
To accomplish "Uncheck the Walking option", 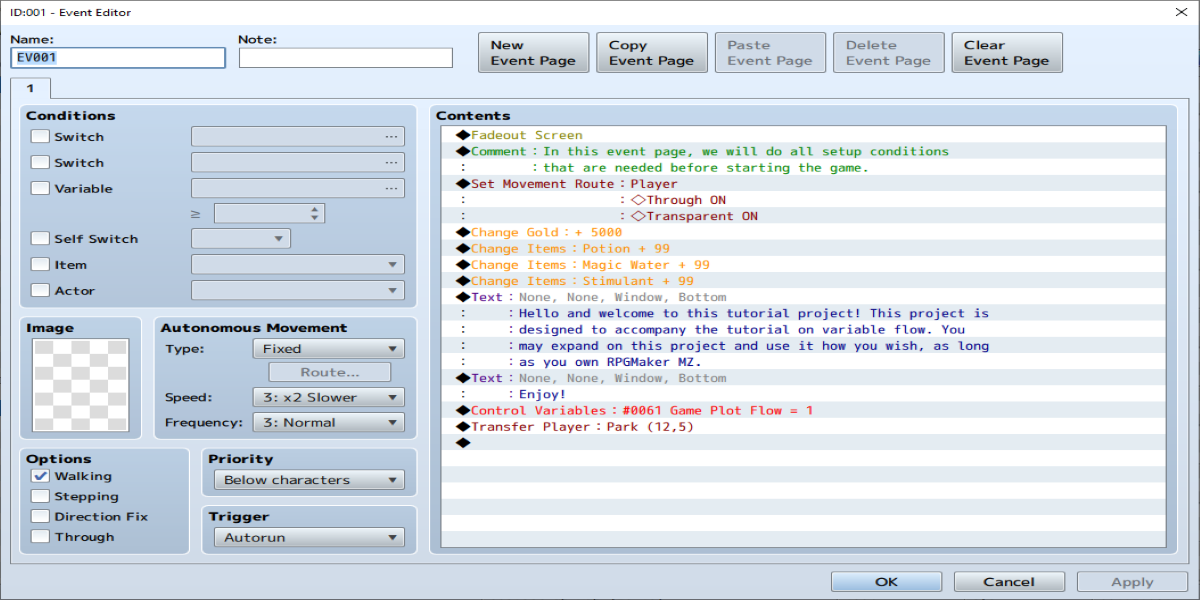I will pos(40,476).
